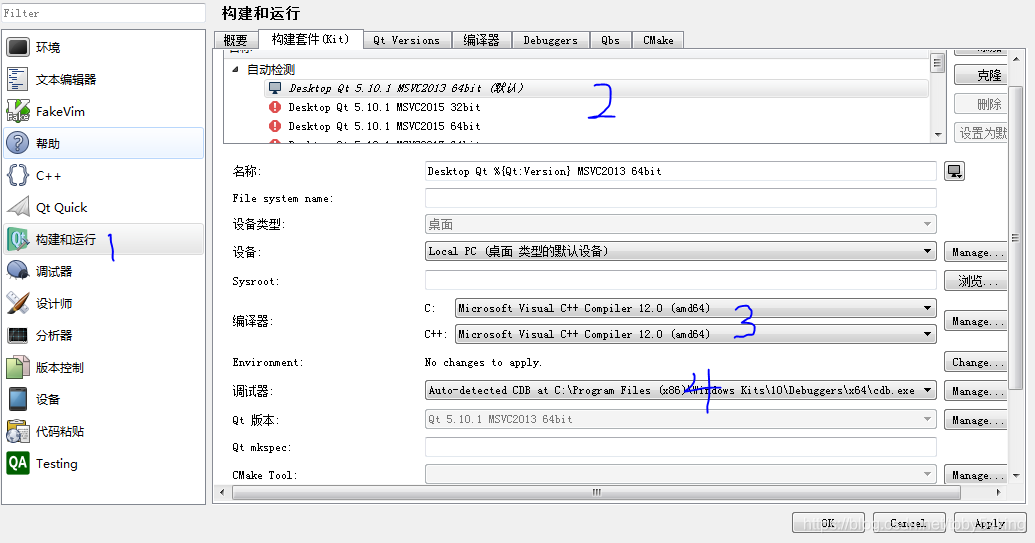1035x543 pixels.
Task: Switch to the 概要 tab
Action: (x=236, y=40)
